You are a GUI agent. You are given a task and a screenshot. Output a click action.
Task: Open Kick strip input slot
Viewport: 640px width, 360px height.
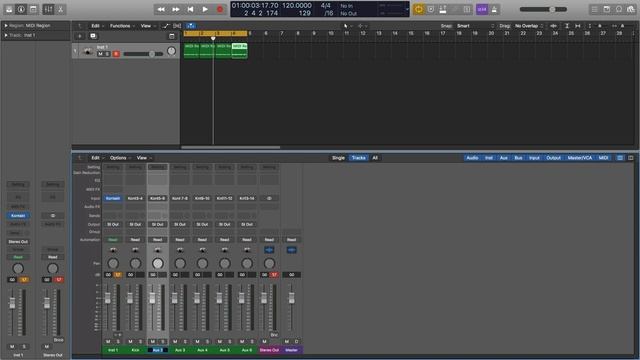135,198
